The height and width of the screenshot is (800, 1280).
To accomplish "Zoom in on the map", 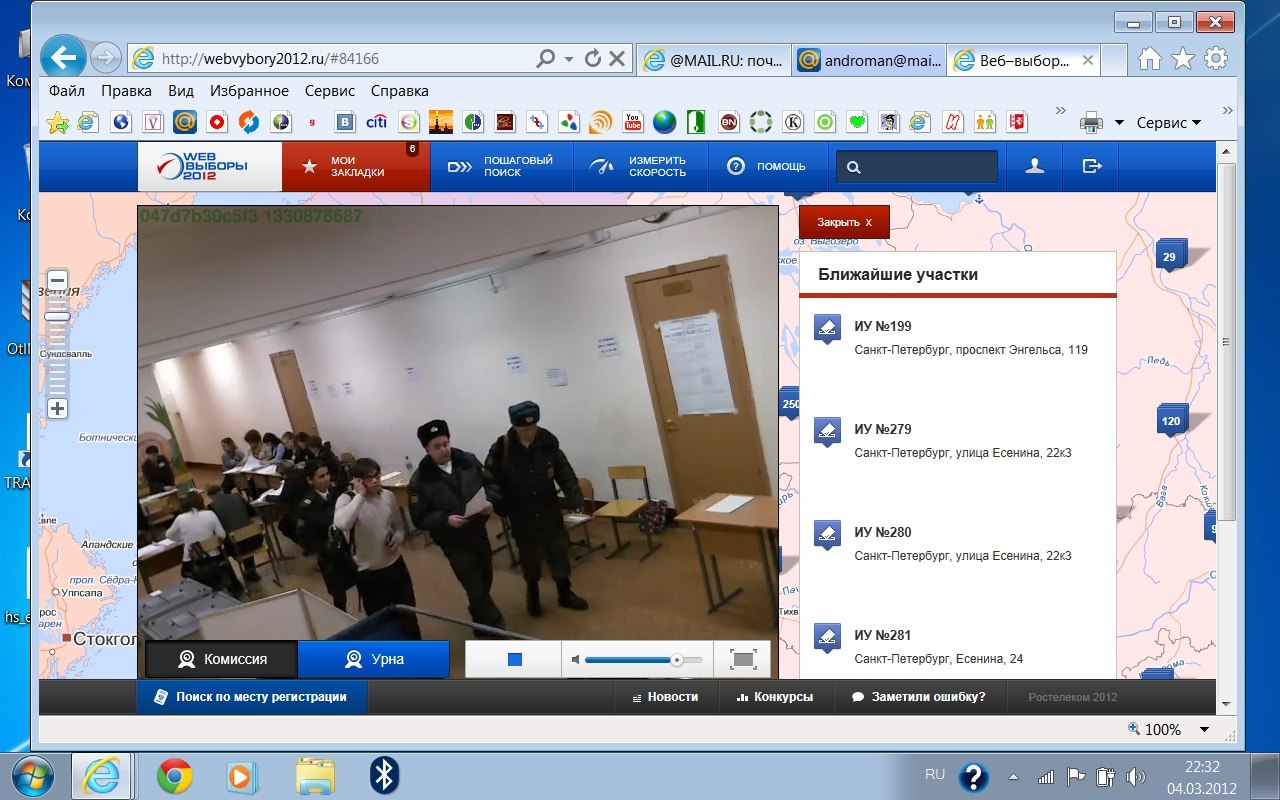I will tap(58, 408).
